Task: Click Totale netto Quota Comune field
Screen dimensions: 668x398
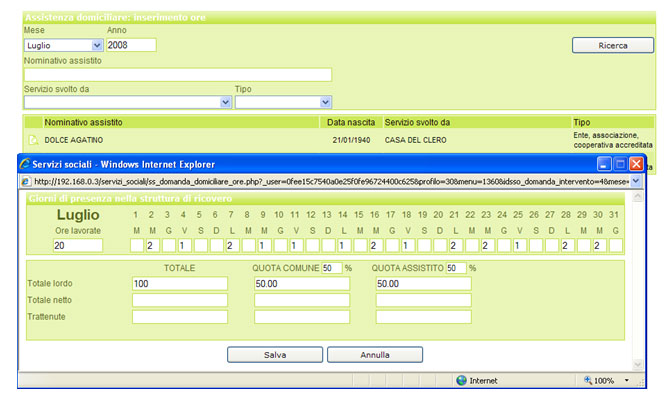Action: tap(302, 300)
